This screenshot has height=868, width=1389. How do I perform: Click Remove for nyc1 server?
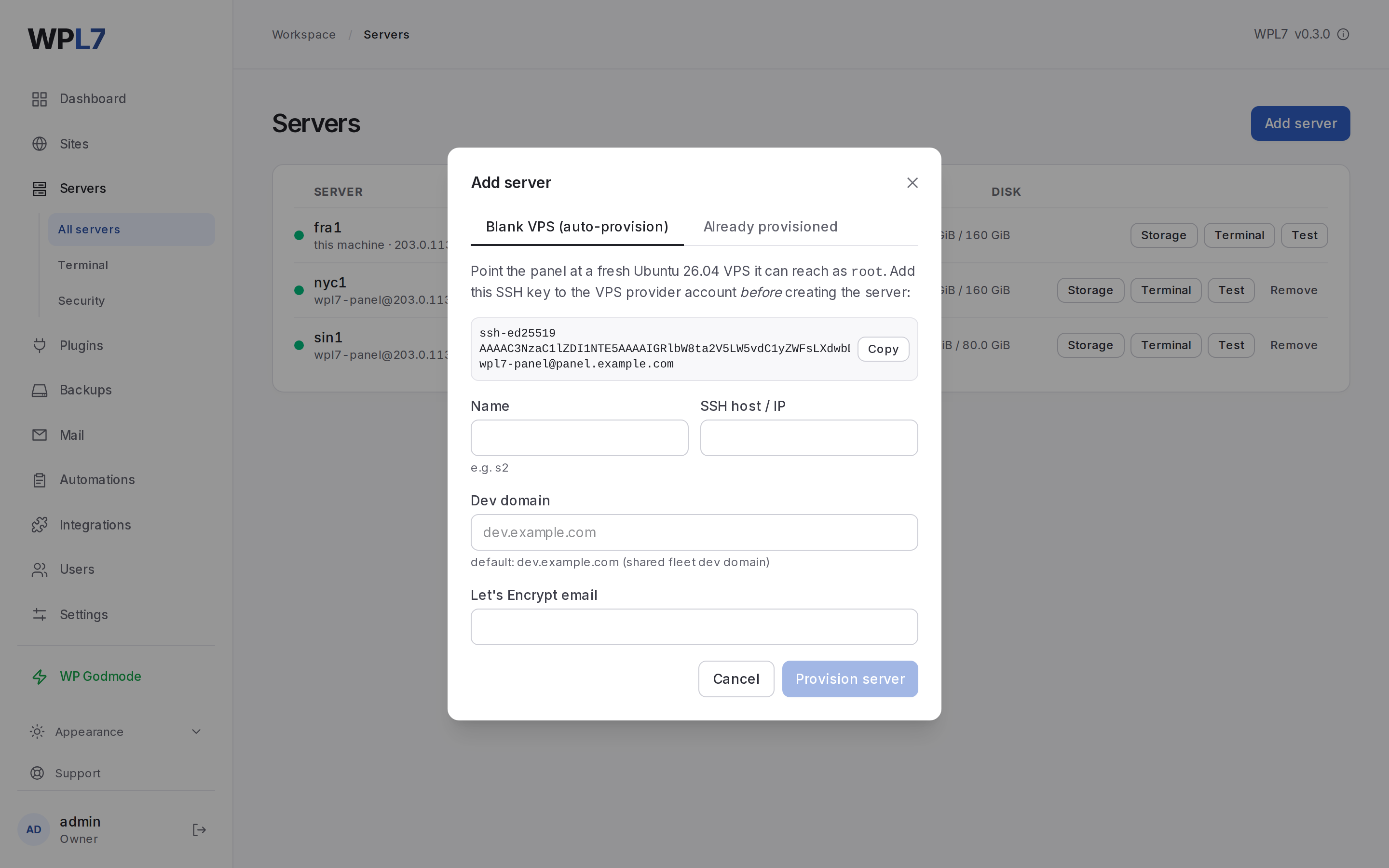point(1293,290)
